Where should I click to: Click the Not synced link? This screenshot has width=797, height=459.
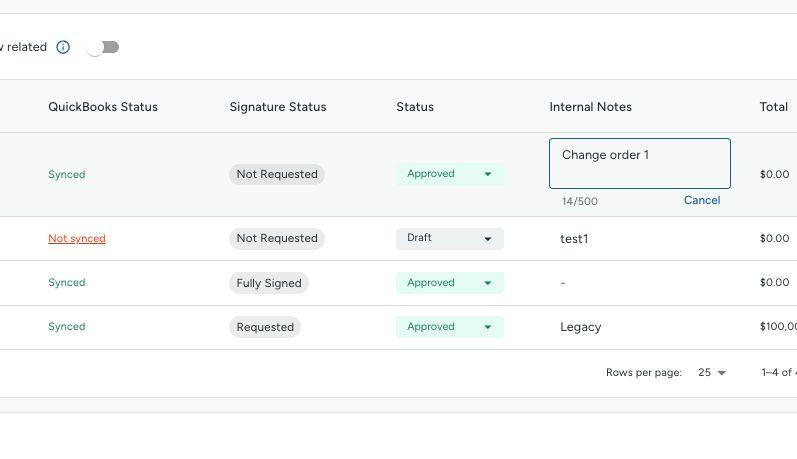(77, 239)
